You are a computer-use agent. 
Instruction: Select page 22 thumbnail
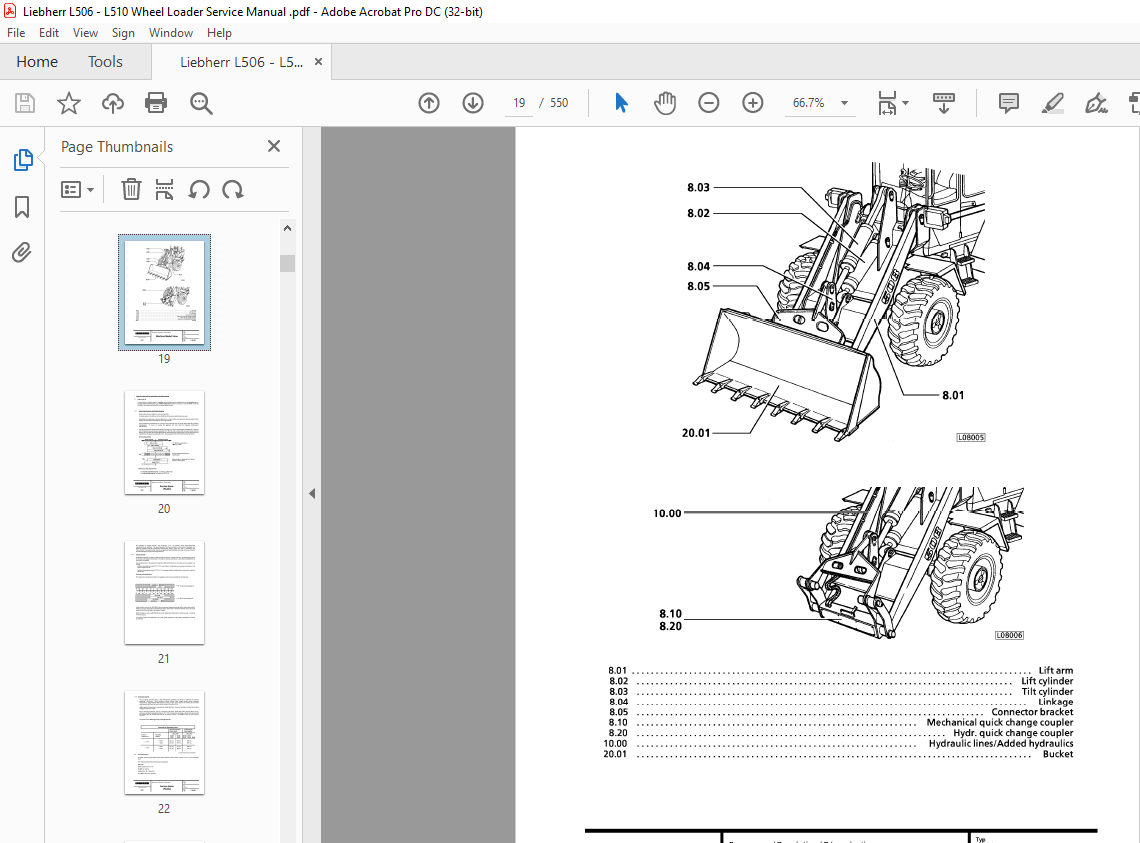(x=164, y=743)
